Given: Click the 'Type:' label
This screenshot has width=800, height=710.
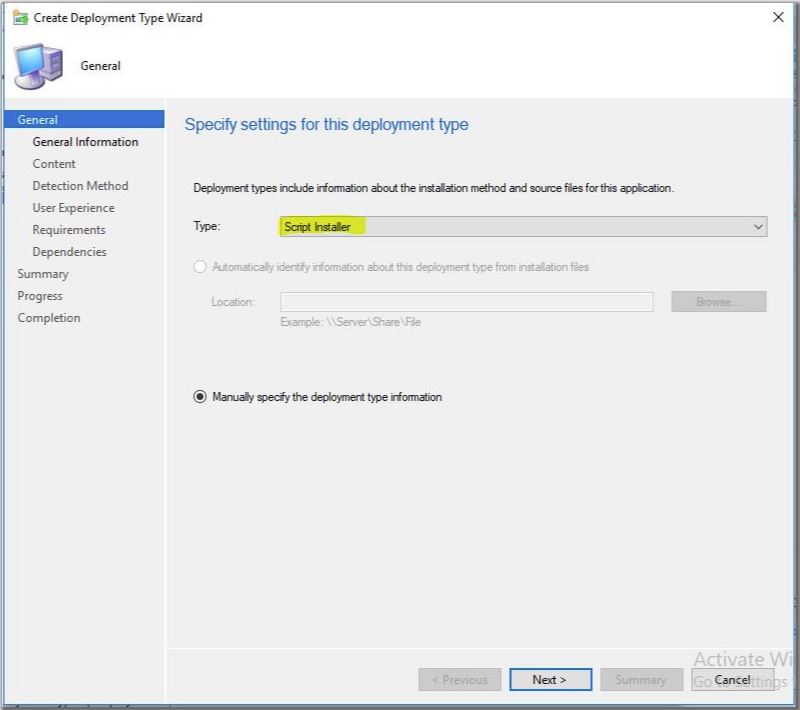Looking at the screenshot, I should coord(207,225).
